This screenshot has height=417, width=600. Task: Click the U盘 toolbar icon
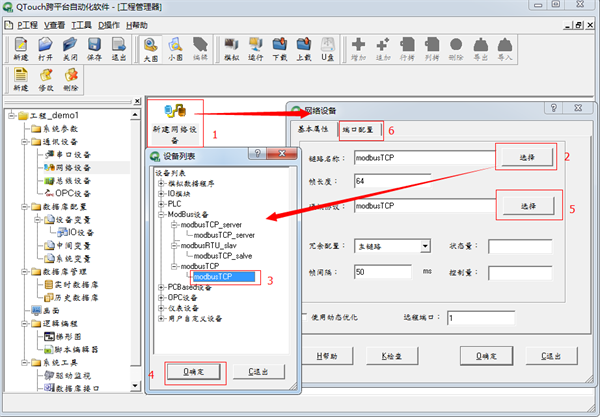click(x=326, y=50)
